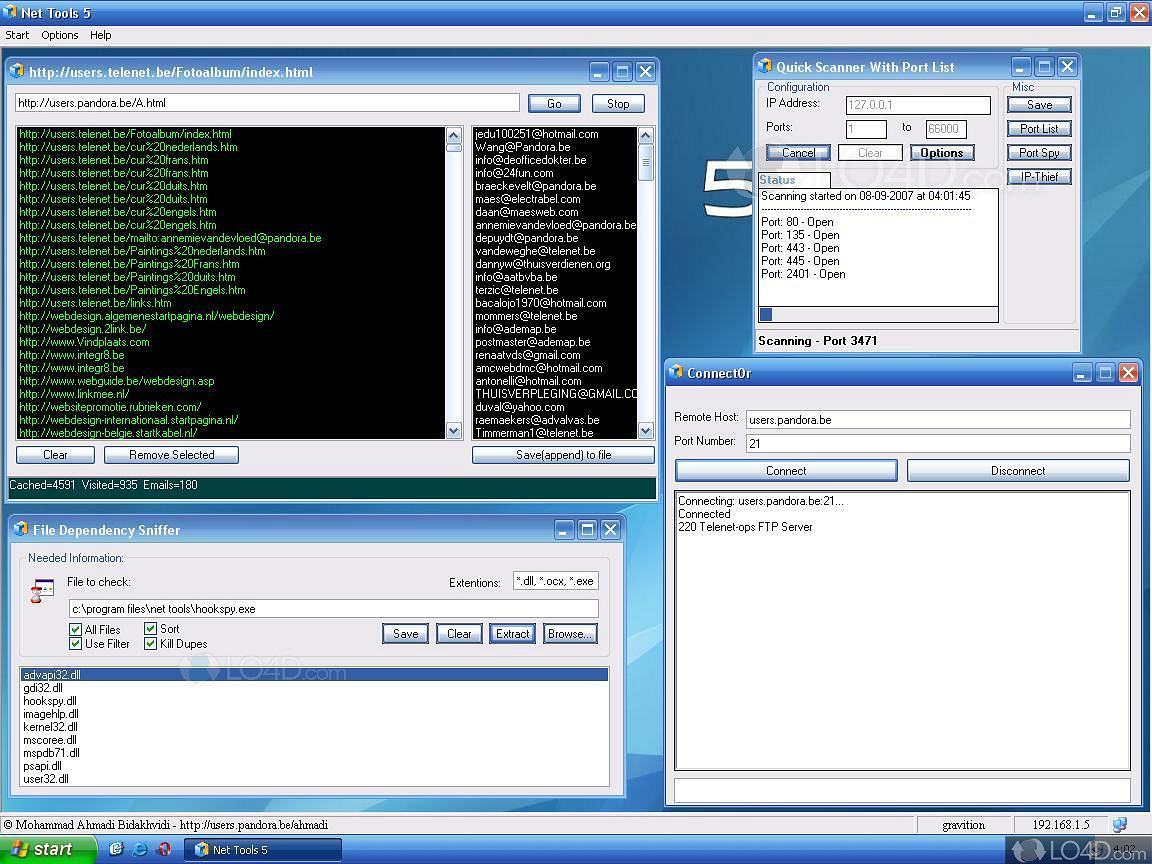The width and height of the screenshot is (1152, 864).
Task: Click the Port Spy button
Action: [x=1038, y=152]
